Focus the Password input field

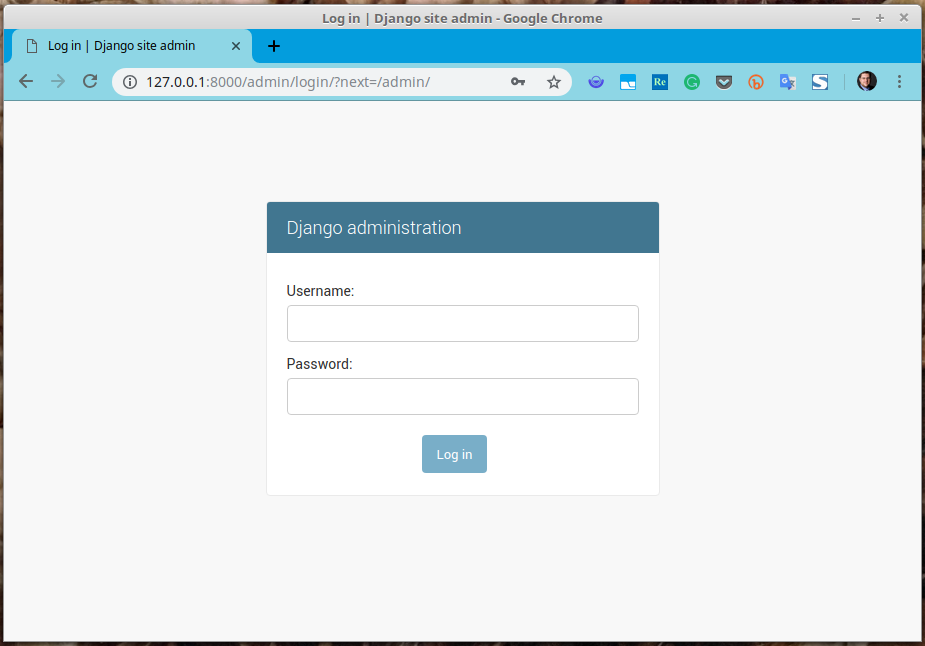point(462,396)
